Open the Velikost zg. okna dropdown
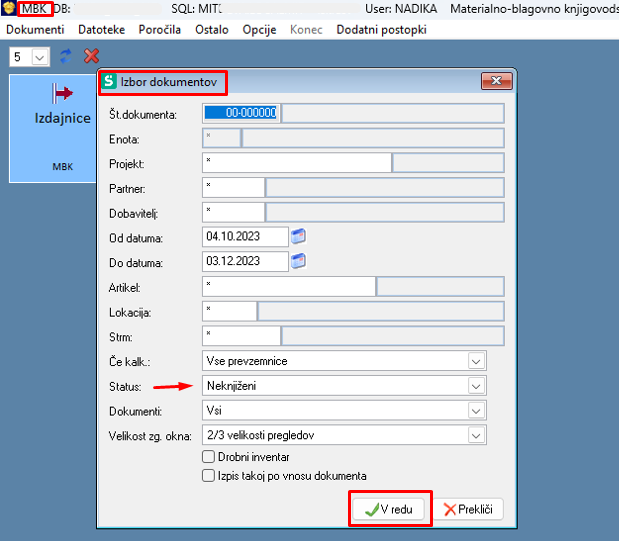Image resolution: width=619 pixels, height=541 pixels. coord(476,436)
